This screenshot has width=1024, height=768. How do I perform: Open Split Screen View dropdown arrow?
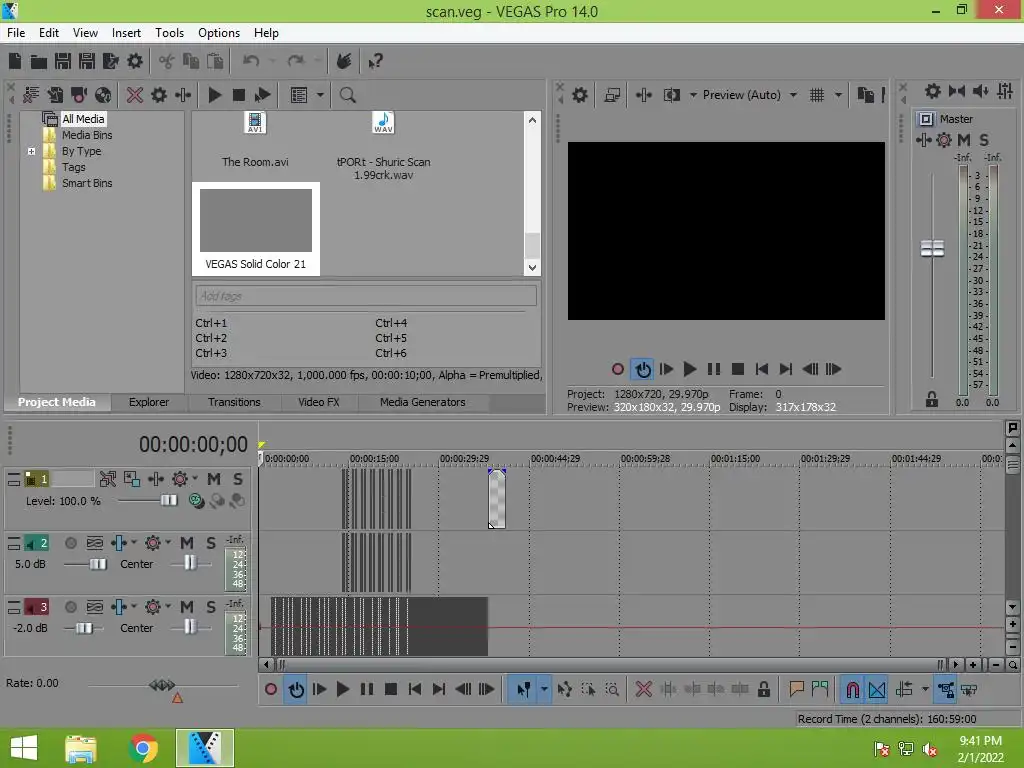pyautogui.click(x=693, y=95)
